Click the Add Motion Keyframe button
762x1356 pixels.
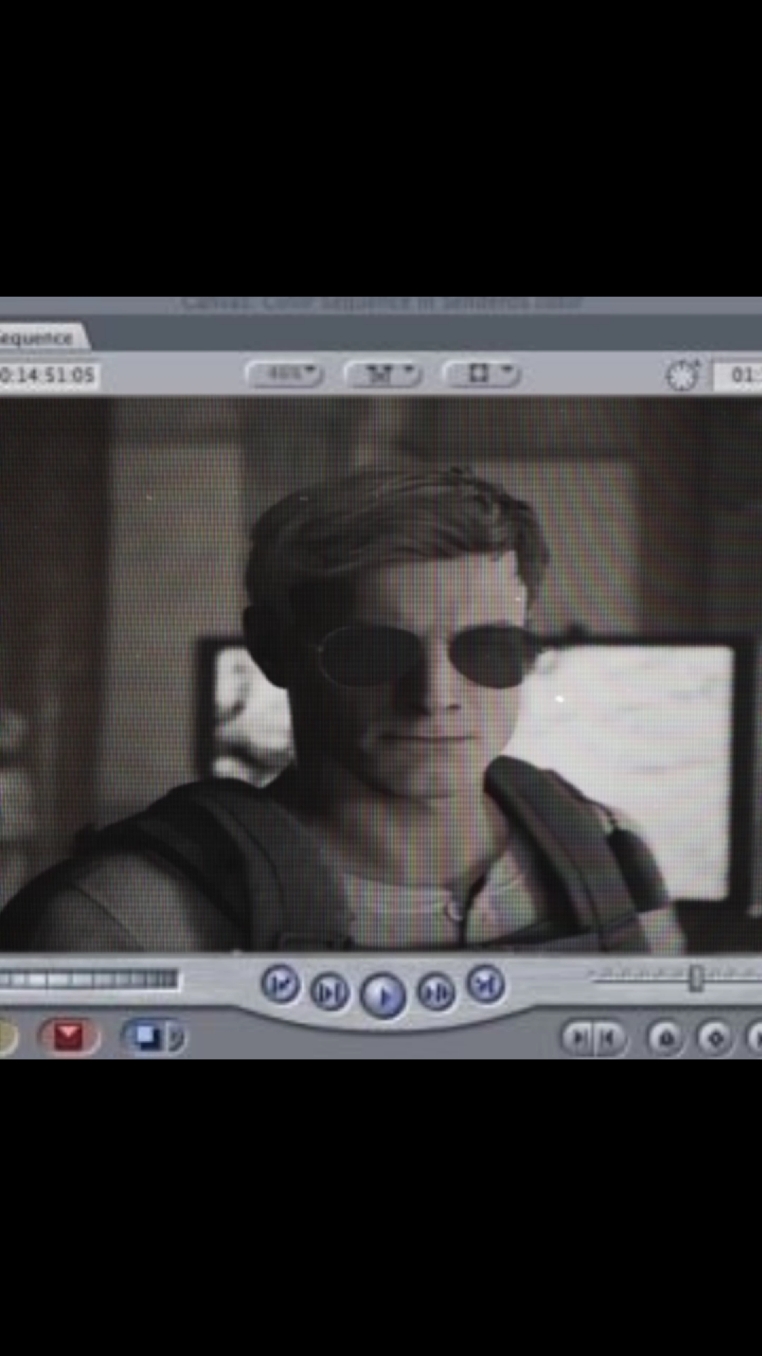[714, 1038]
